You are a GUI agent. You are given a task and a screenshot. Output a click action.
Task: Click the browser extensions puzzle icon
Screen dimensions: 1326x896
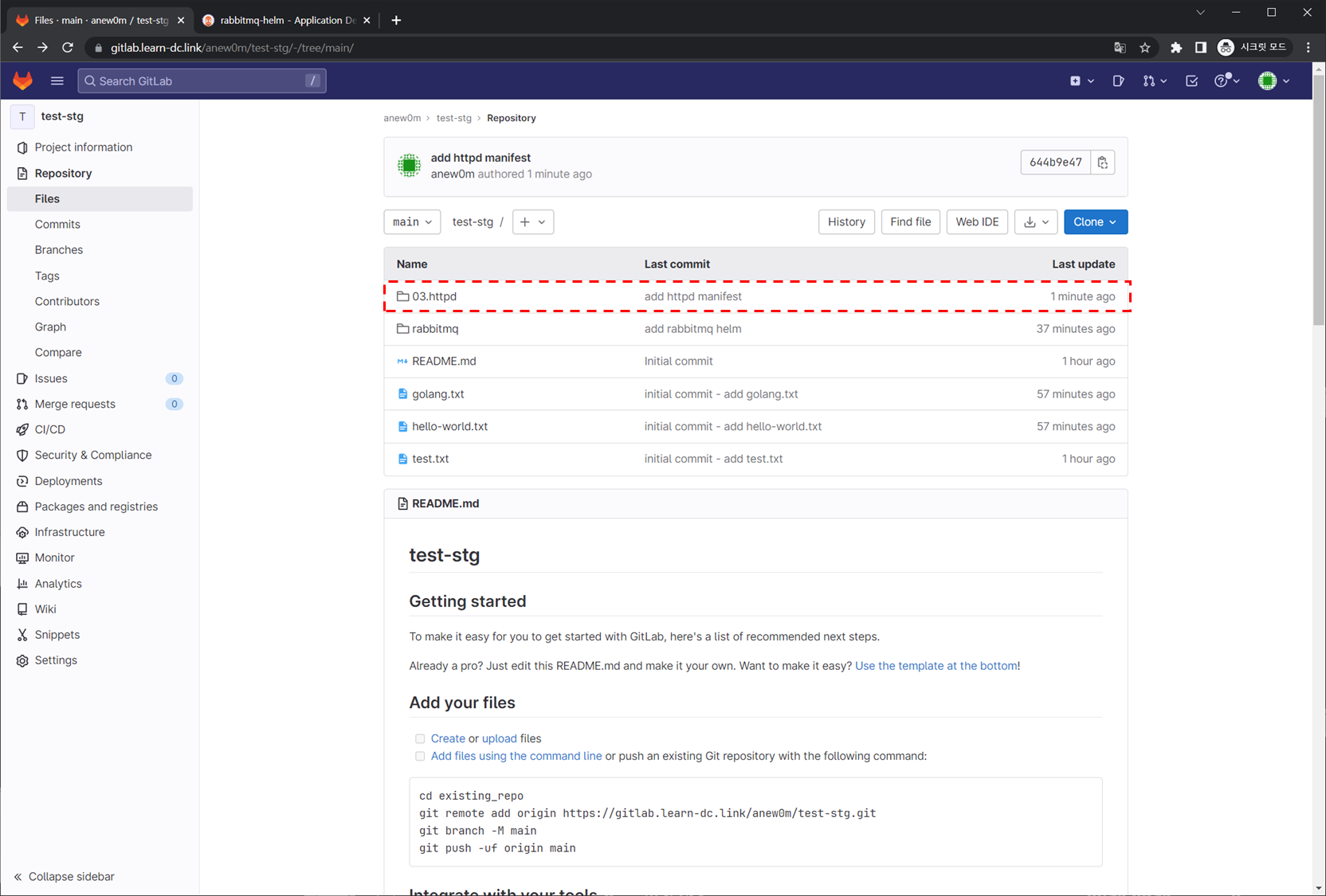1175,48
